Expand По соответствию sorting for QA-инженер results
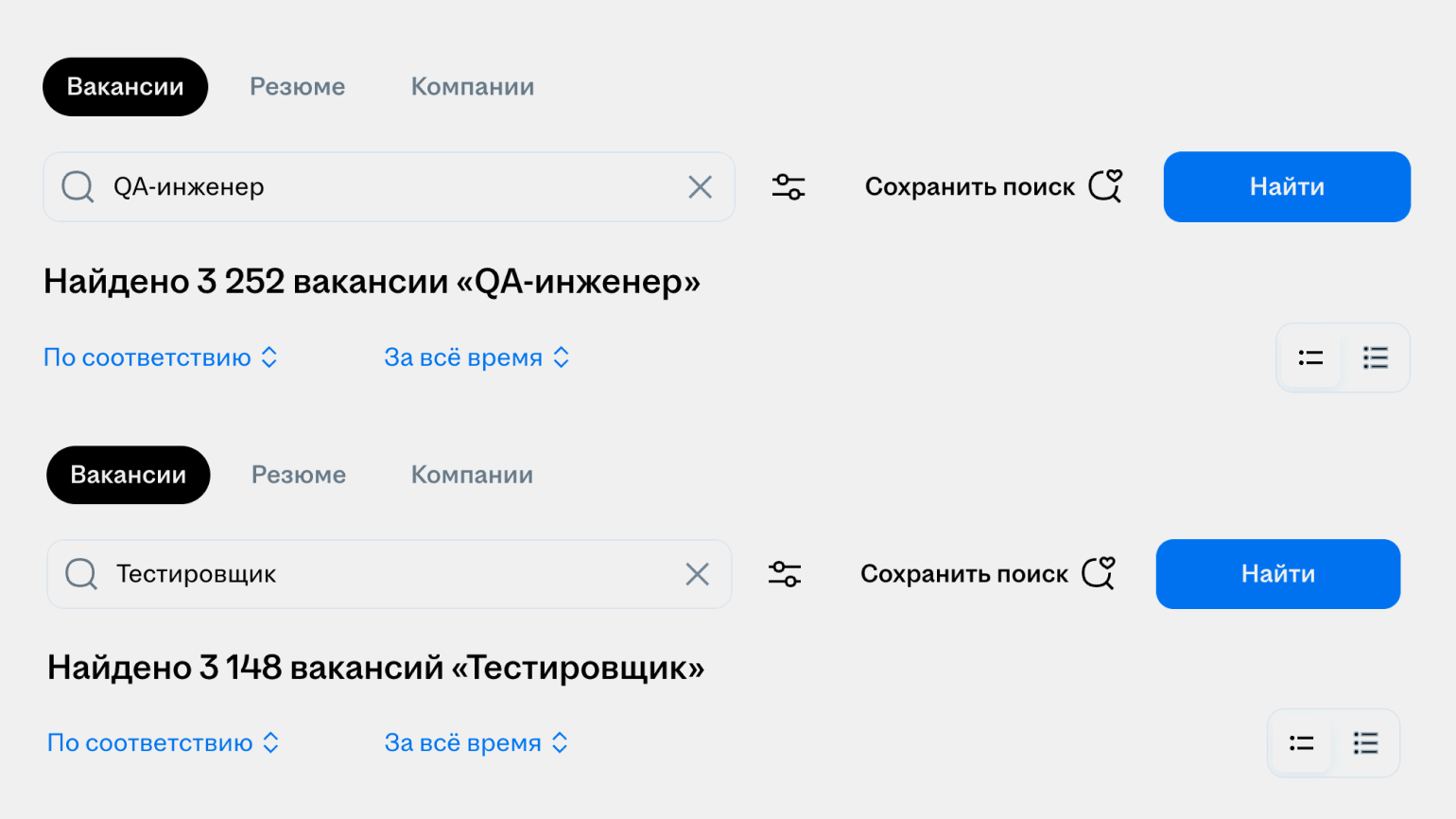 coord(161,357)
